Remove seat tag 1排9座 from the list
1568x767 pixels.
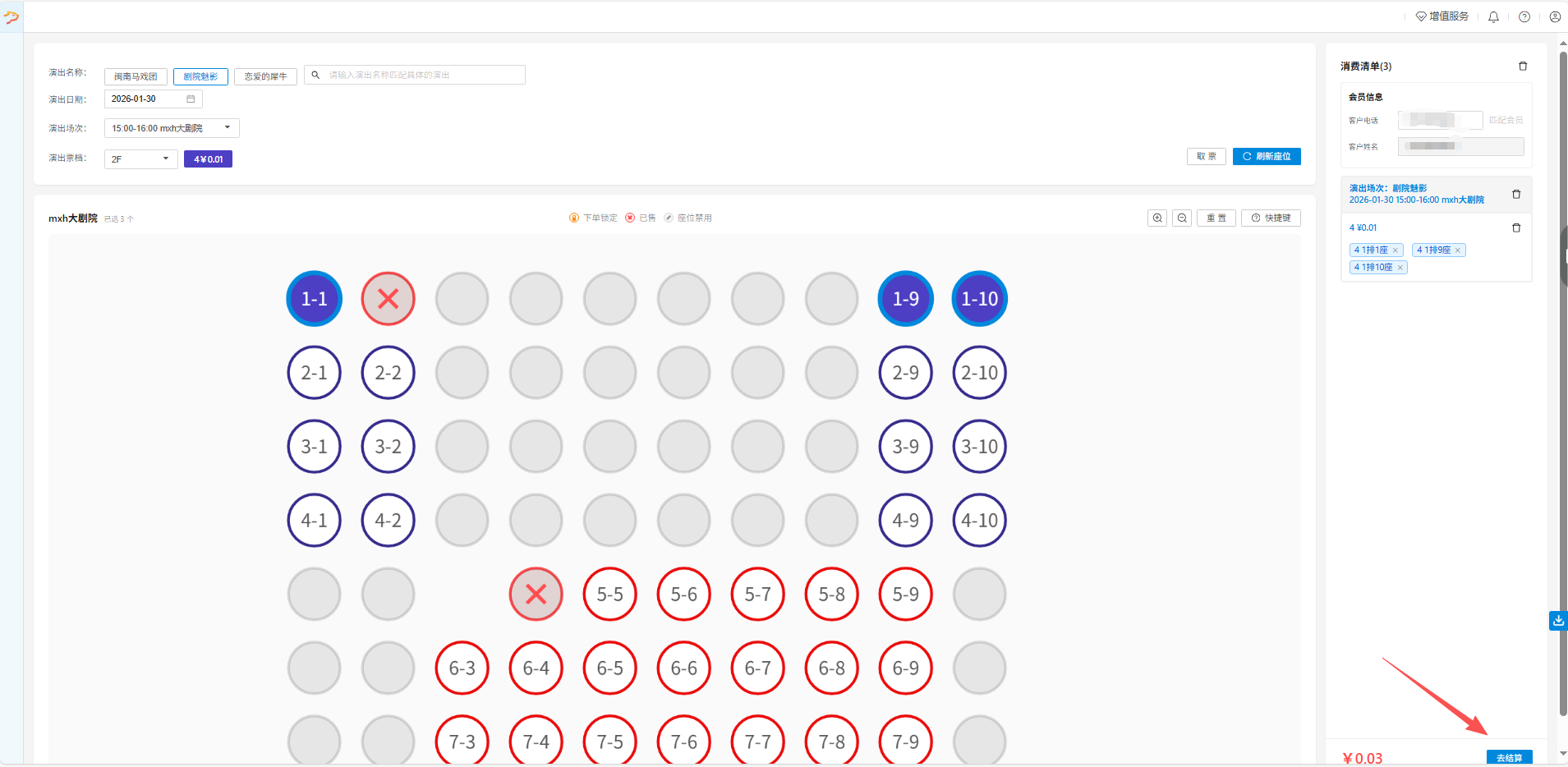pyautogui.click(x=1458, y=250)
